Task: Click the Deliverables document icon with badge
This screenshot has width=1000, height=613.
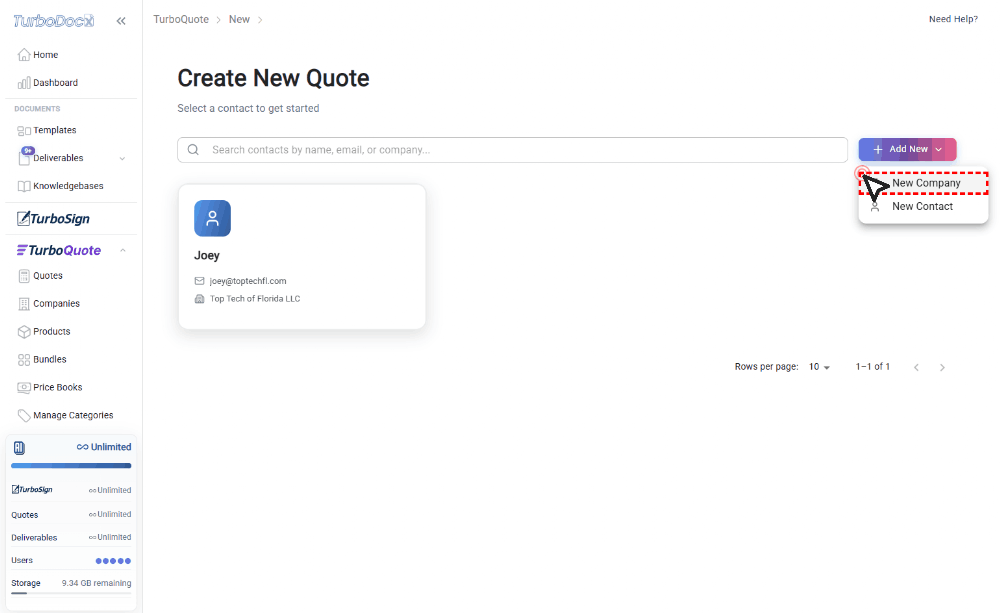Action: [24, 157]
